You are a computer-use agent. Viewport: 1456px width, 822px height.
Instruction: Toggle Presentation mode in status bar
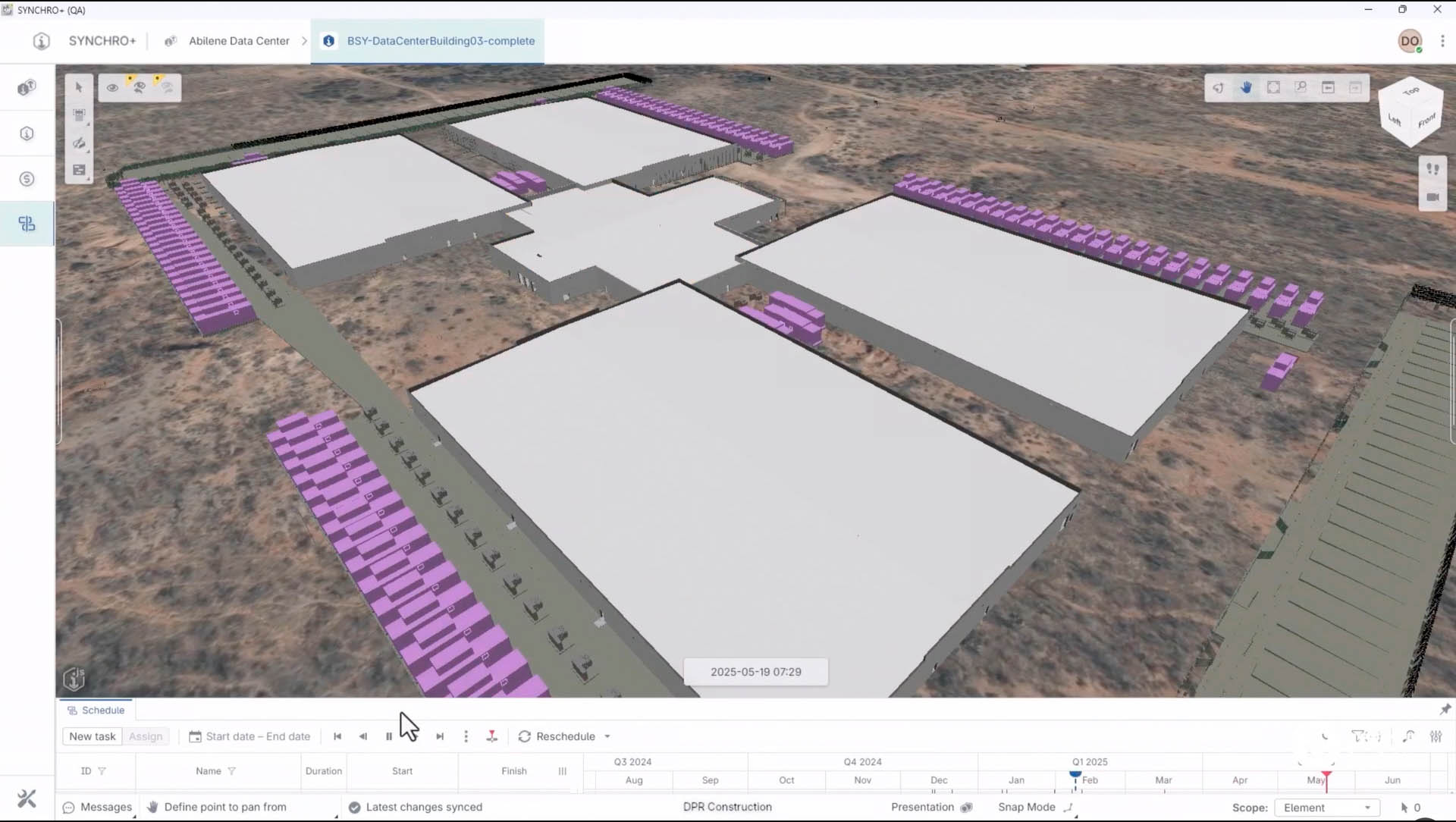click(923, 807)
